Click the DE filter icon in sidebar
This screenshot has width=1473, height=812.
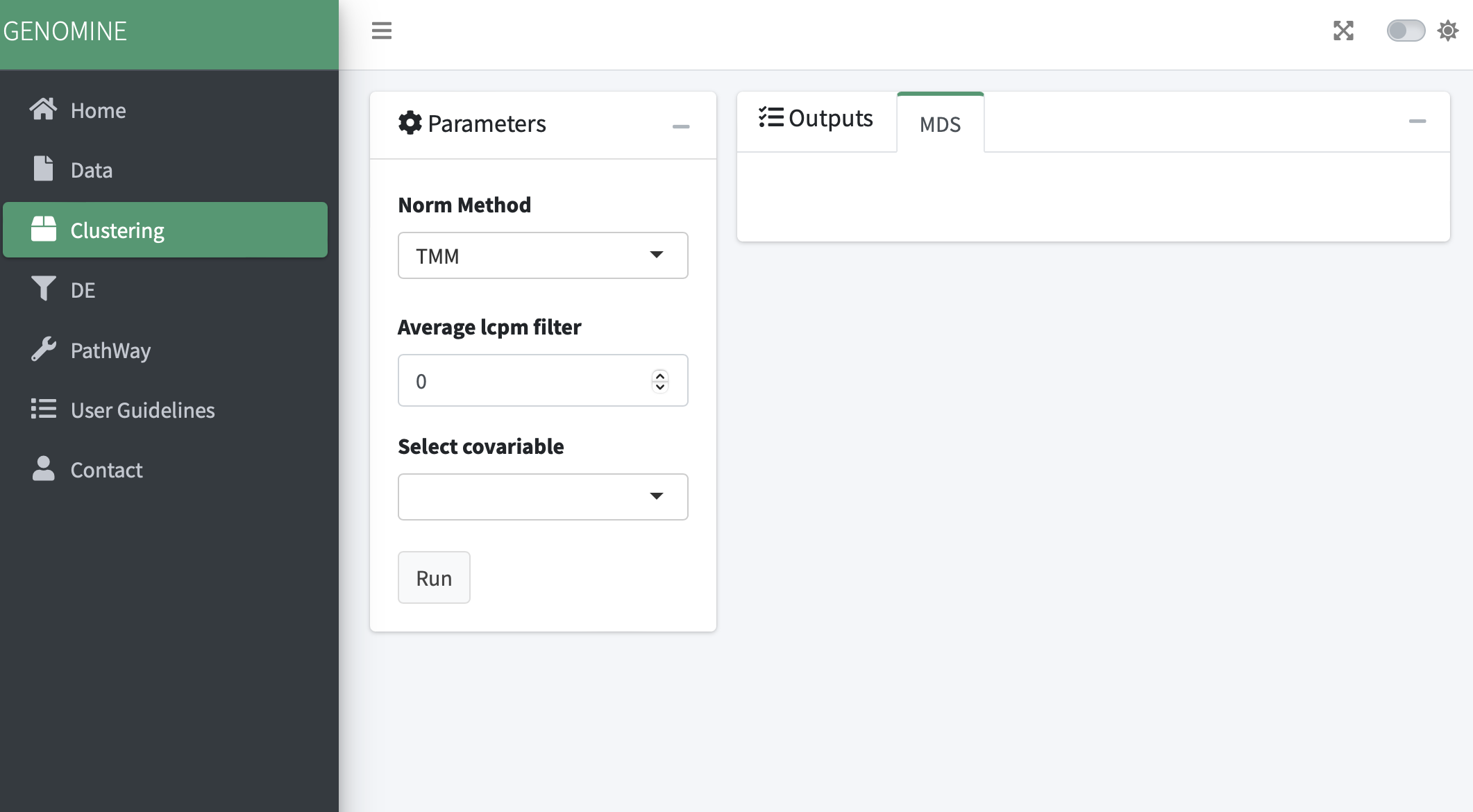click(x=43, y=289)
